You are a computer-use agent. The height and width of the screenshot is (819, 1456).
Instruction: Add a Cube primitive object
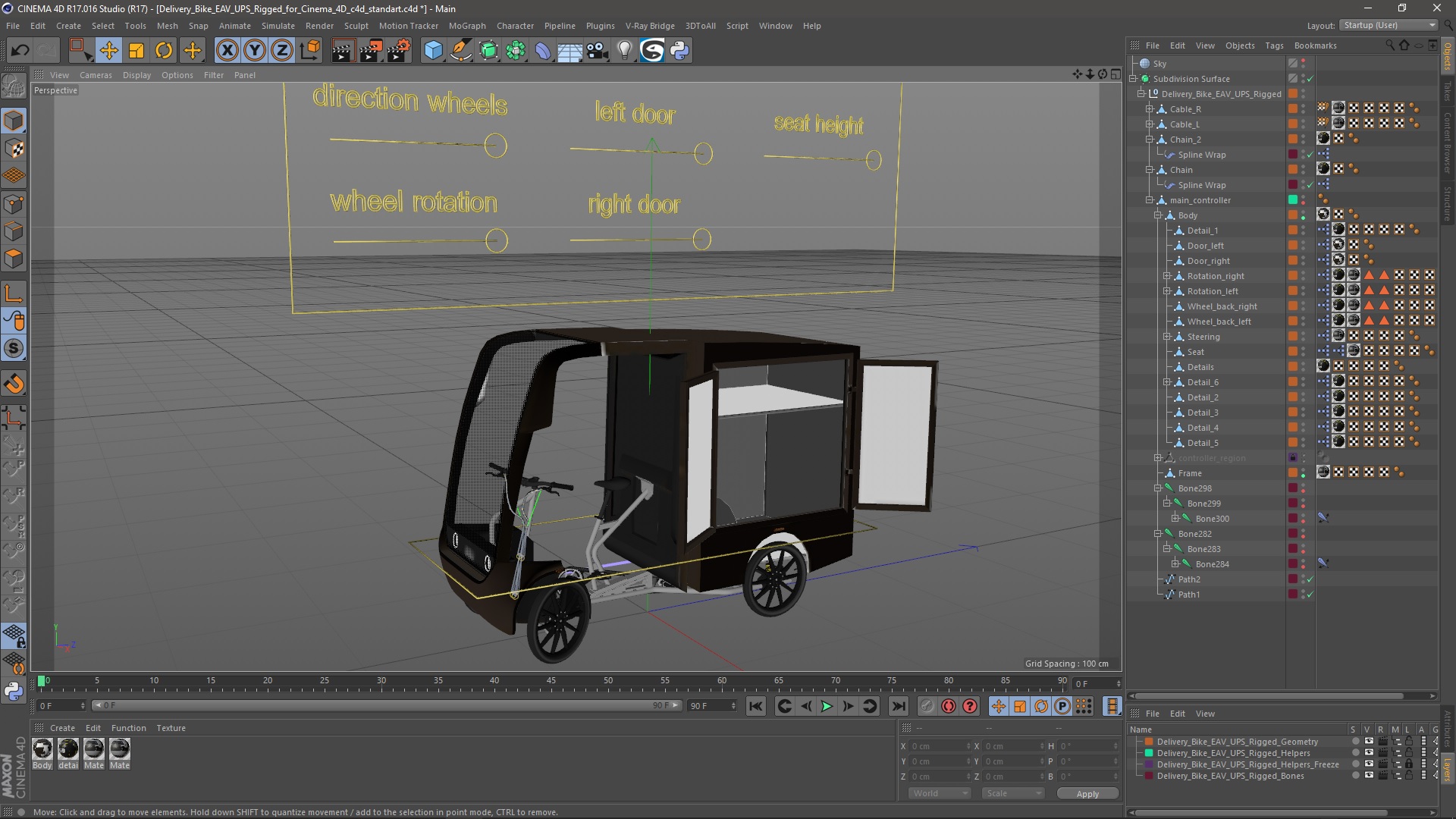click(433, 51)
